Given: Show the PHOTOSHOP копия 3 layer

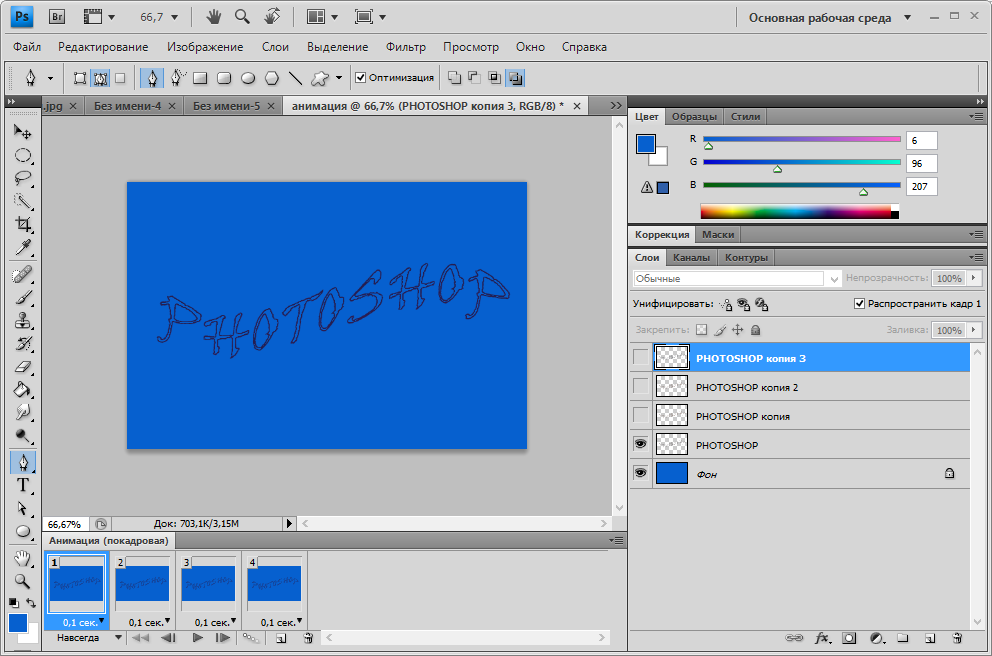Looking at the screenshot, I should 640,357.
